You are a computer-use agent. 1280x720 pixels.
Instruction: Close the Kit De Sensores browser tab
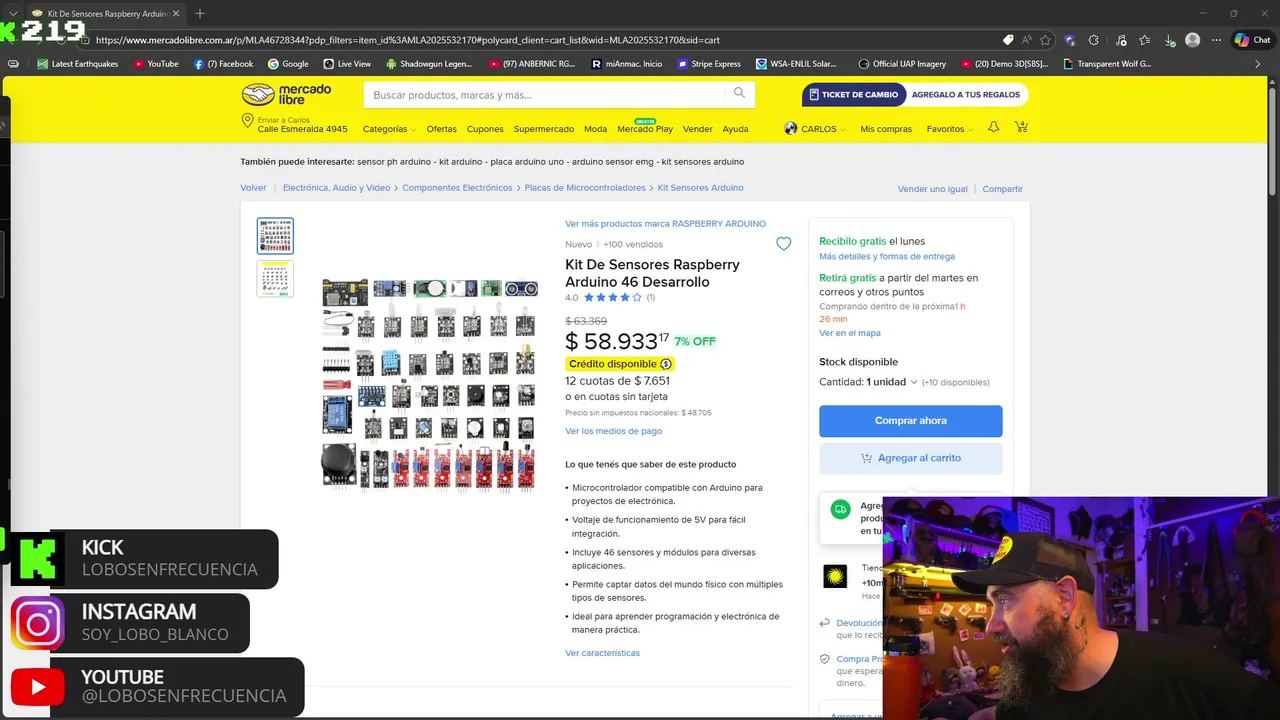click(176, 14)
